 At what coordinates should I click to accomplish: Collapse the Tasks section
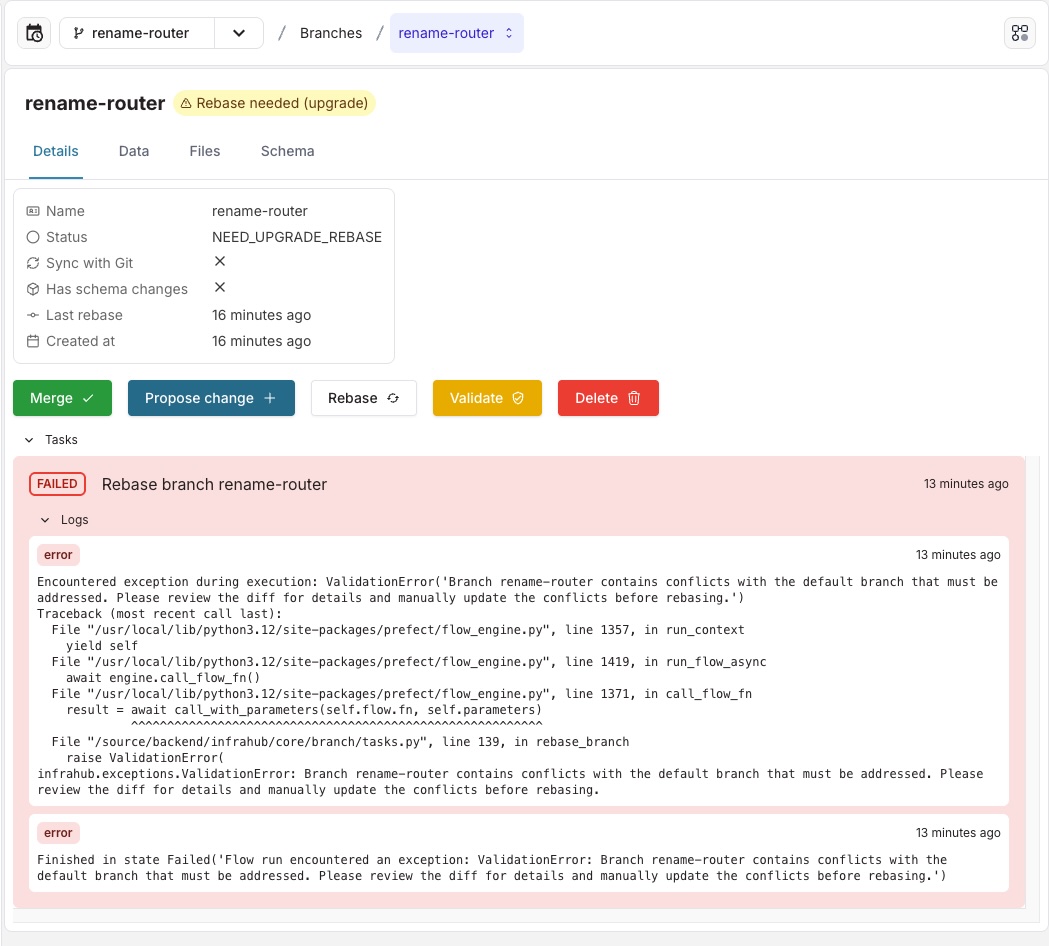(x=28, y=440)
